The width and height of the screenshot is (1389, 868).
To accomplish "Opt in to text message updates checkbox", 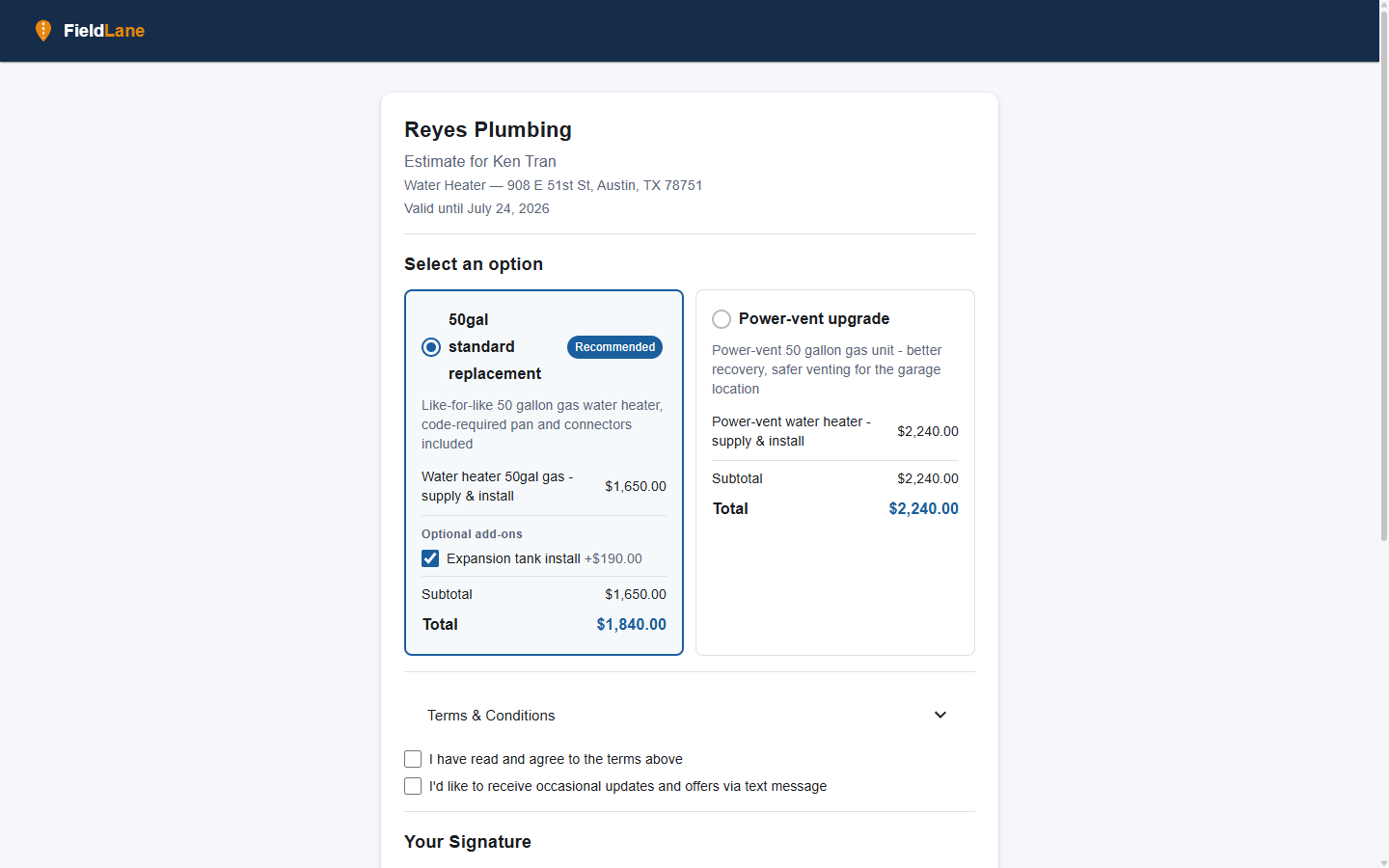I will tap(413, 786).
